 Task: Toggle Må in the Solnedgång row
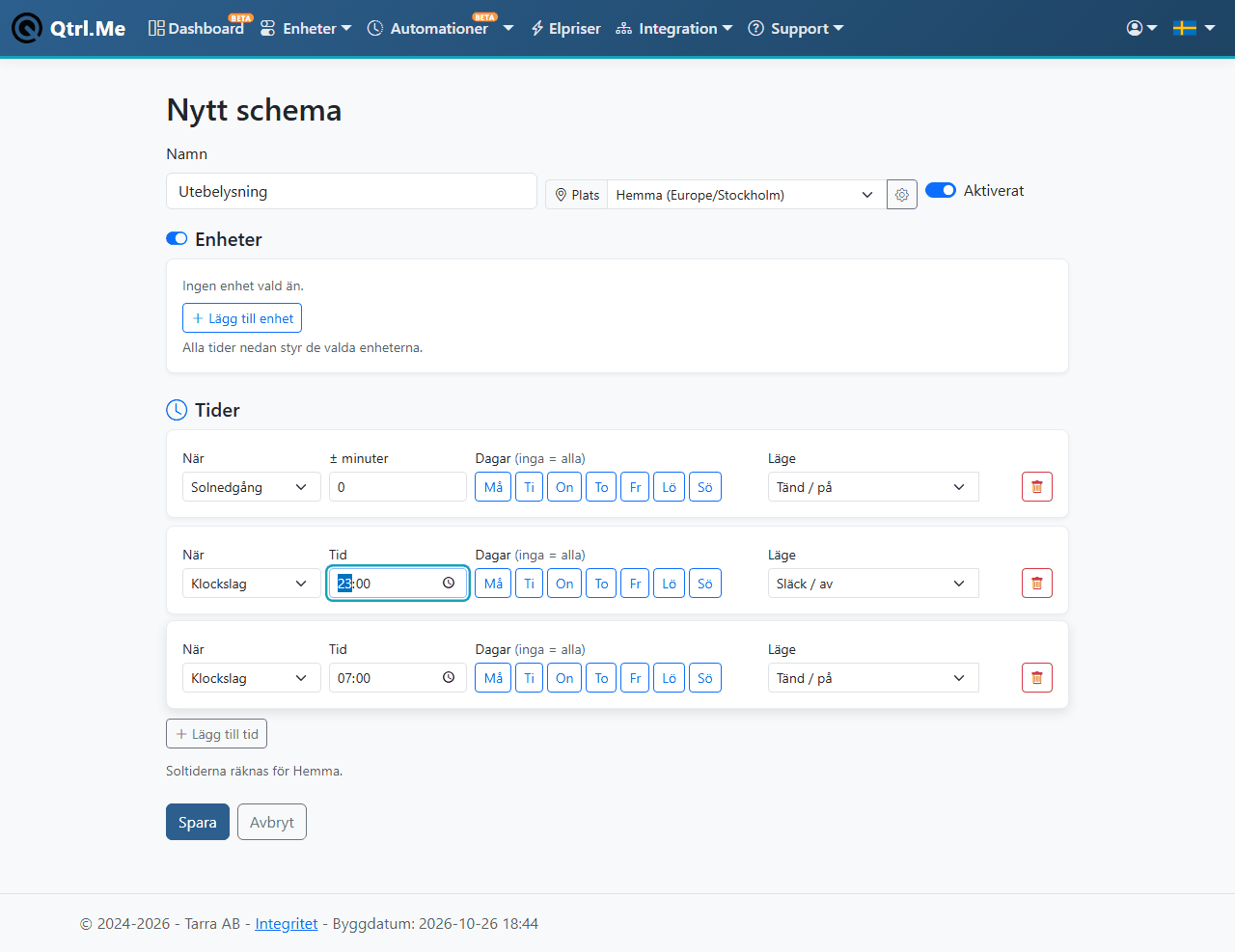point(493,487)
